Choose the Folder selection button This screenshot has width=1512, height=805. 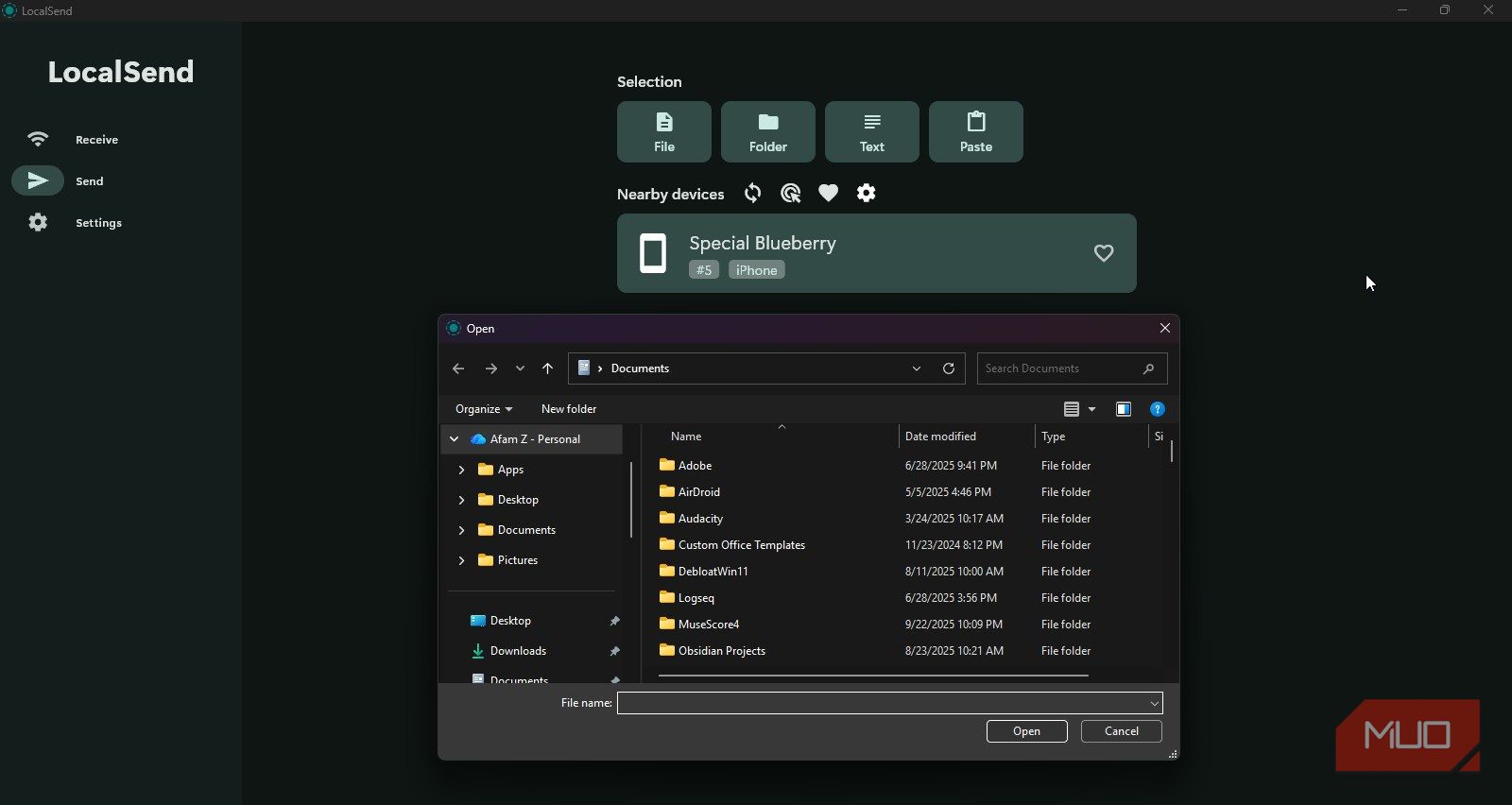(x=768, y=131)
